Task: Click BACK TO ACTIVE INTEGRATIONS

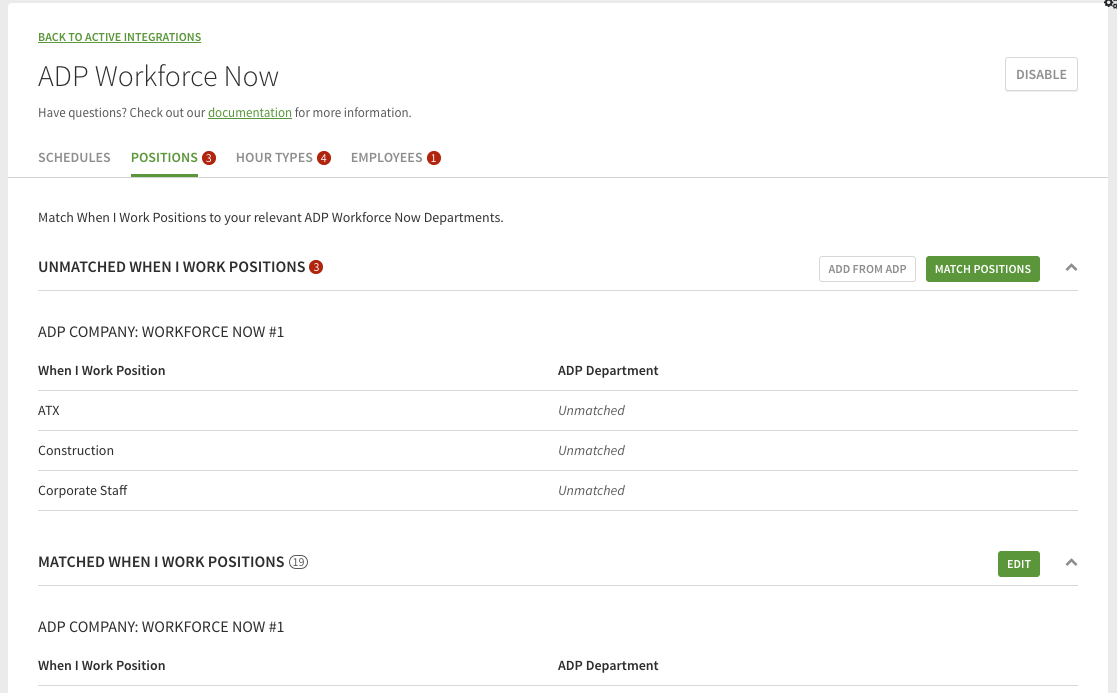Action: pos(119,37)
